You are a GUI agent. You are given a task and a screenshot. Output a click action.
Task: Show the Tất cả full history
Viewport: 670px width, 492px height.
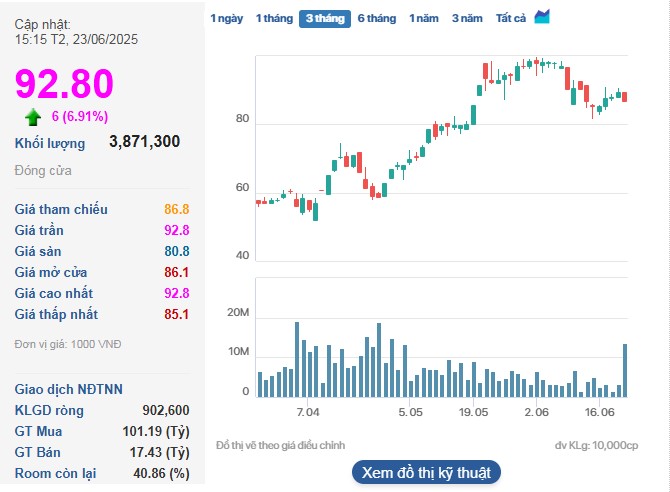511,19
